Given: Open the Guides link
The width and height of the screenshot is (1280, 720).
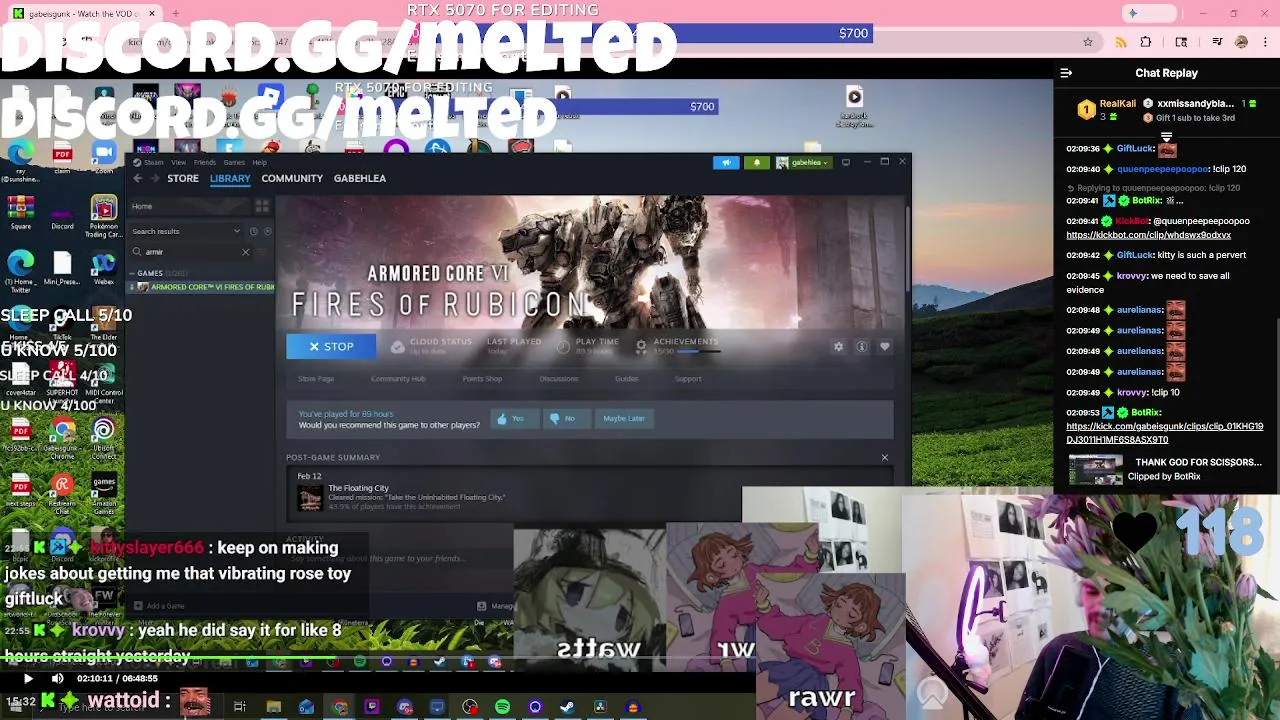Looking at the screenshot, I should tap(626, 378).
